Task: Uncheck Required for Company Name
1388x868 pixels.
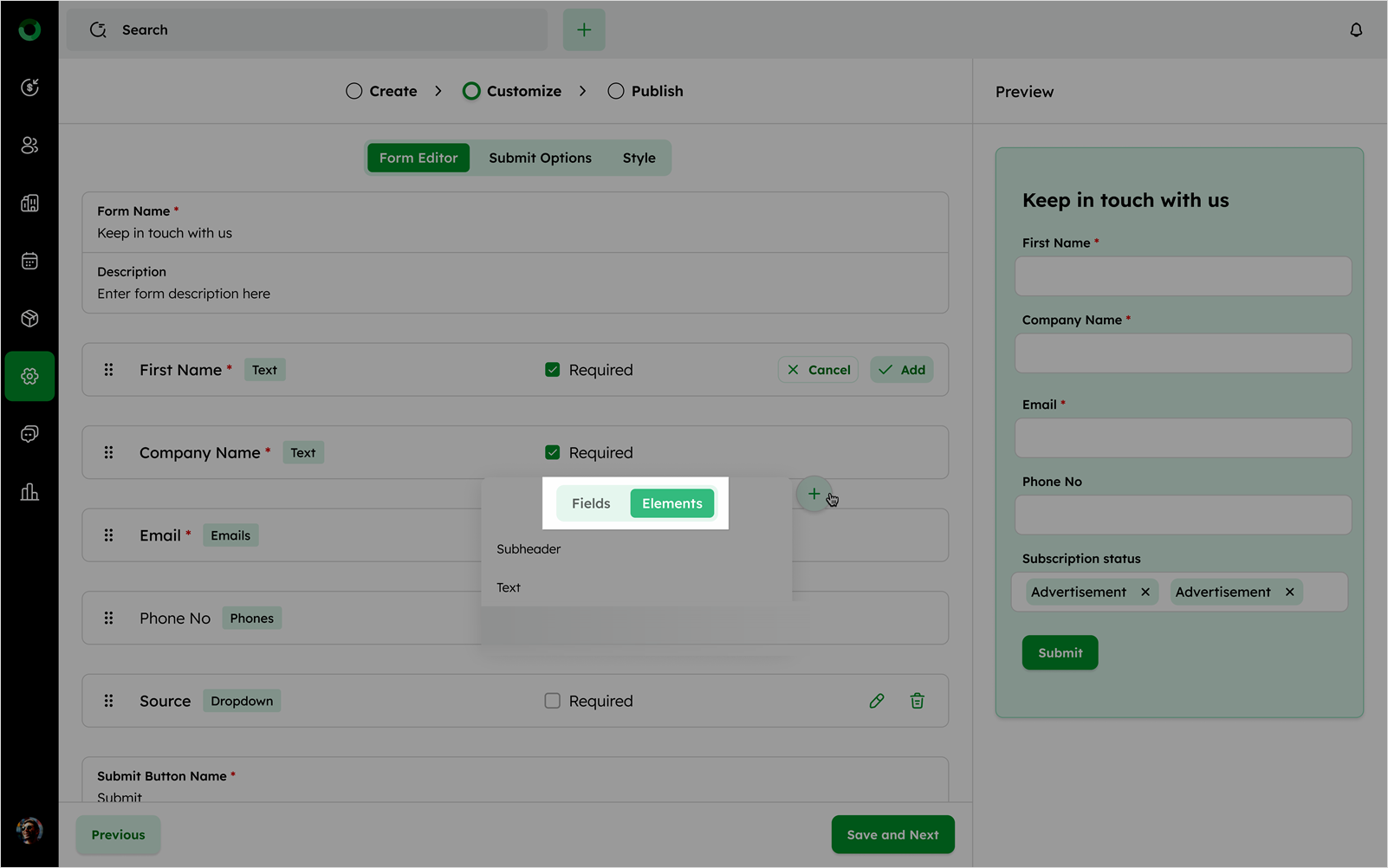Action: tap(553, 453)
